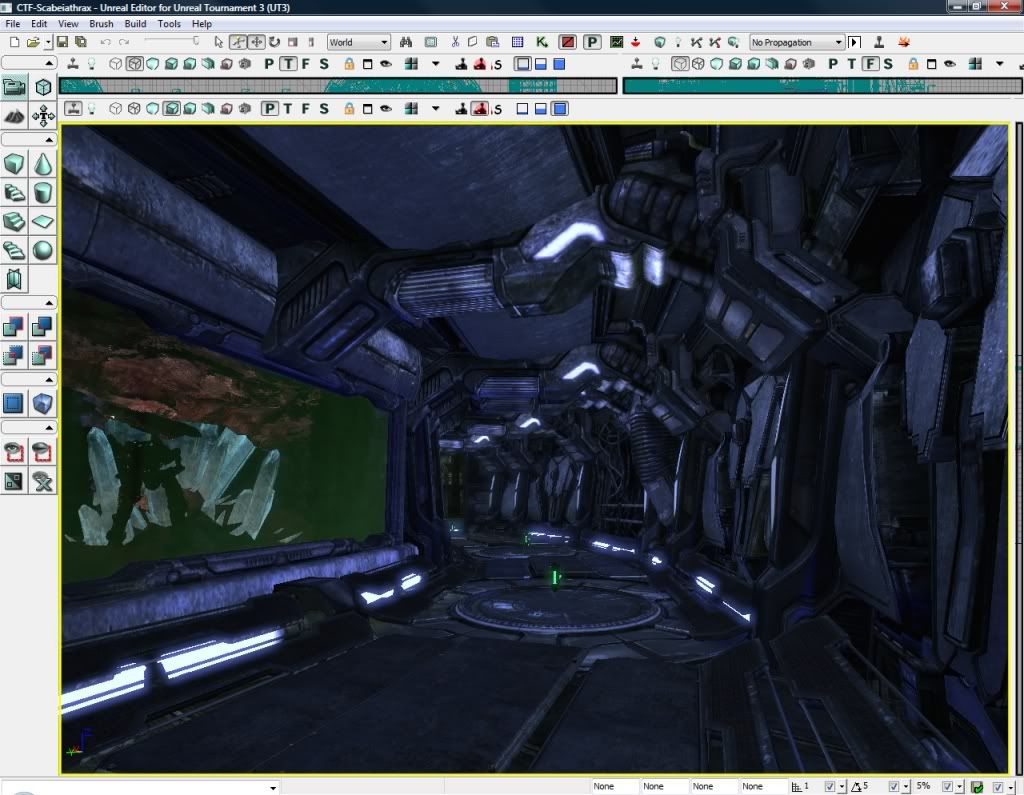Click the Save level icon

(x=62, y=42)
